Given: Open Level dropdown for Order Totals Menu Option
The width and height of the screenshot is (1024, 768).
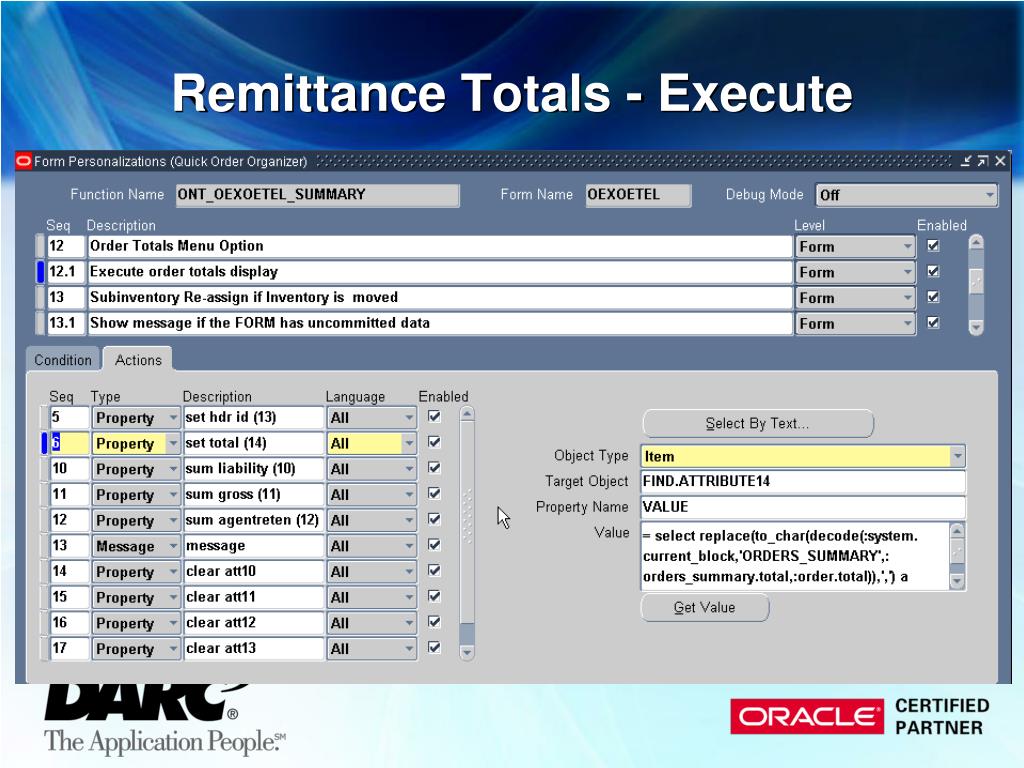Looking at the screenshot, I should pyautogui.click(x=907, y=246).
